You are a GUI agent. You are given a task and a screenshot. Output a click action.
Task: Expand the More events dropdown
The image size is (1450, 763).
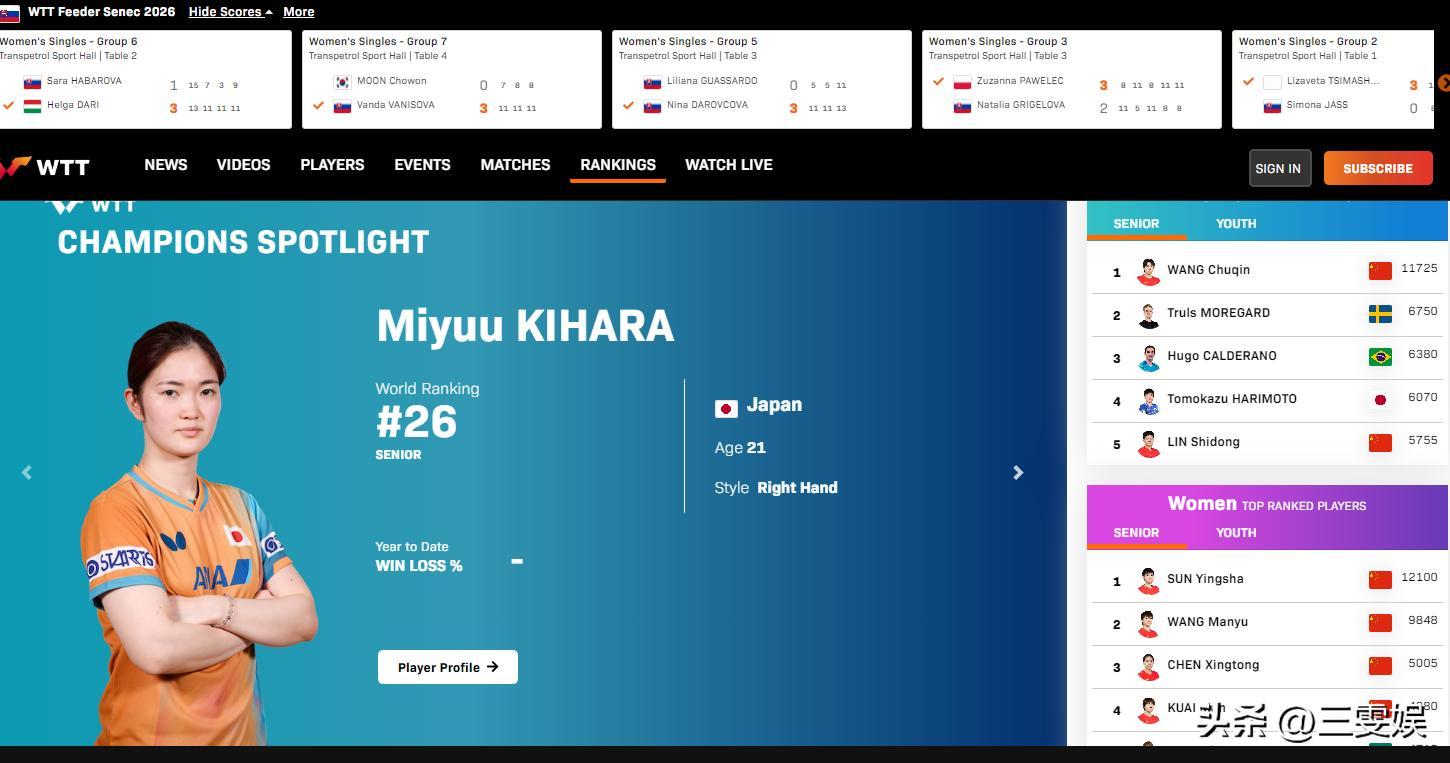point(298,12)
